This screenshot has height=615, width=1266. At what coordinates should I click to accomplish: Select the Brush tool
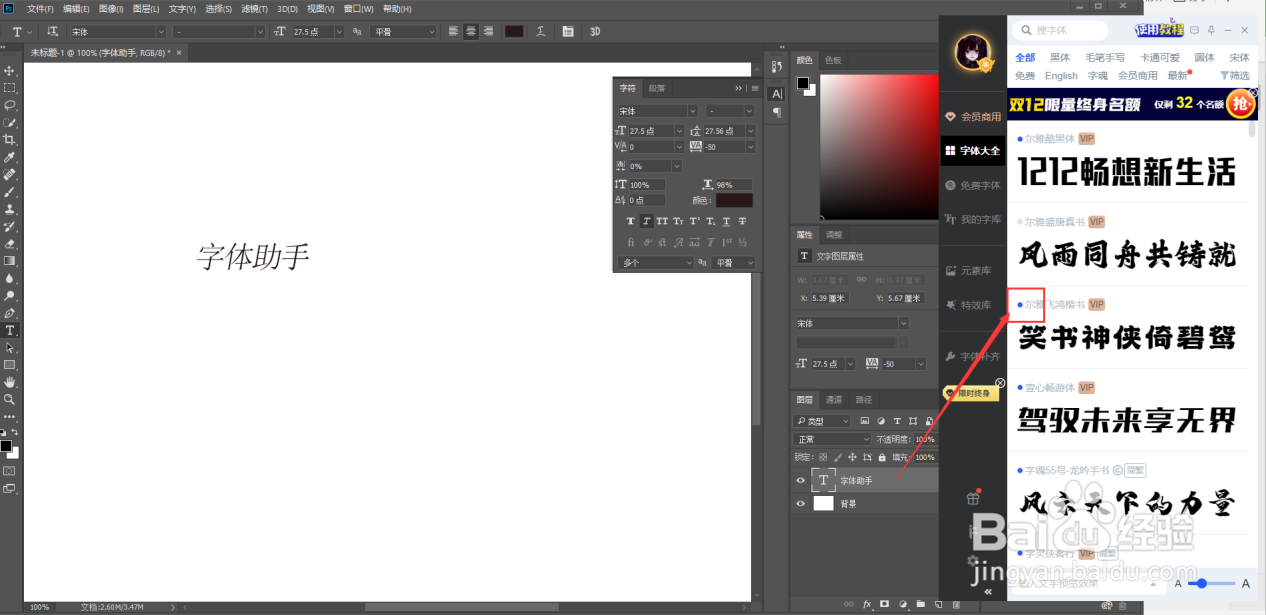(10, 192)
